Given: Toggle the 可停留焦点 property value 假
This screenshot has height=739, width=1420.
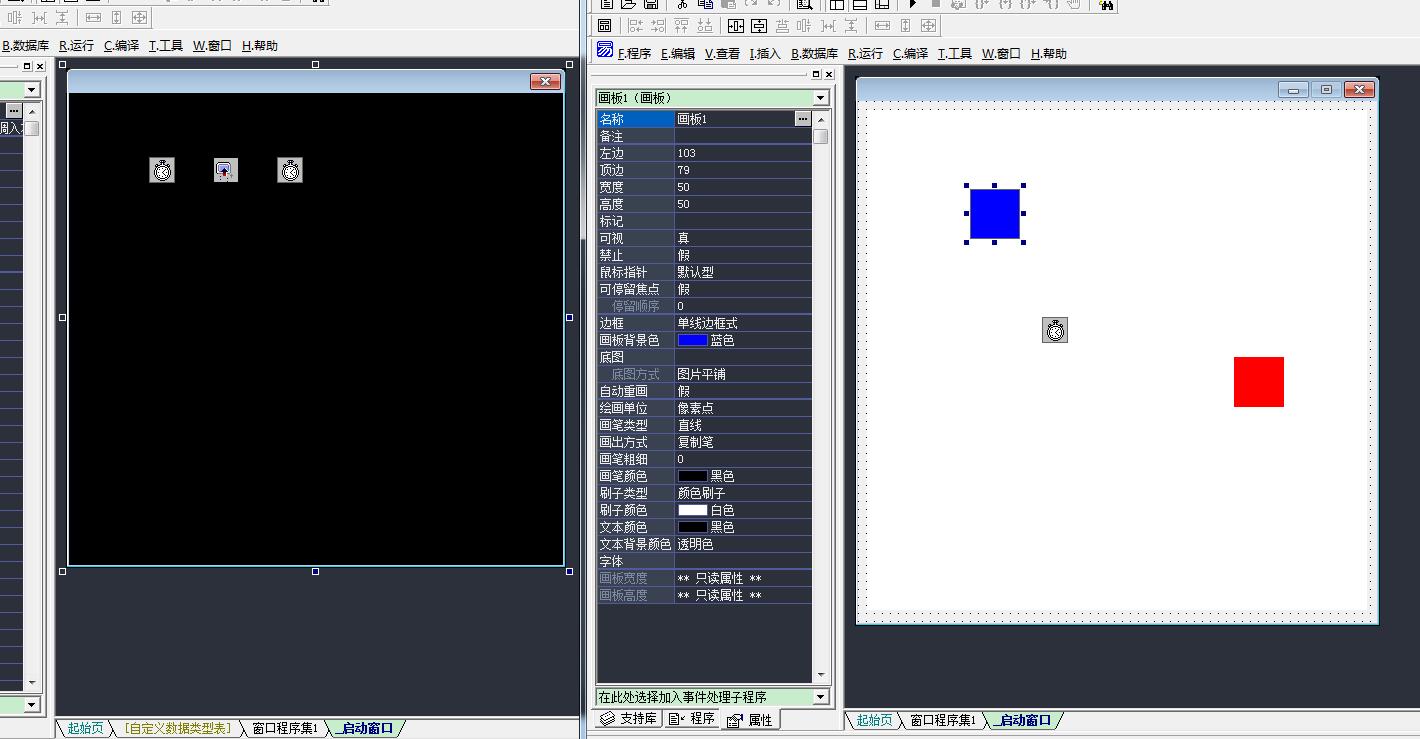Looking at the screenshot, I should tap(743, 289).
